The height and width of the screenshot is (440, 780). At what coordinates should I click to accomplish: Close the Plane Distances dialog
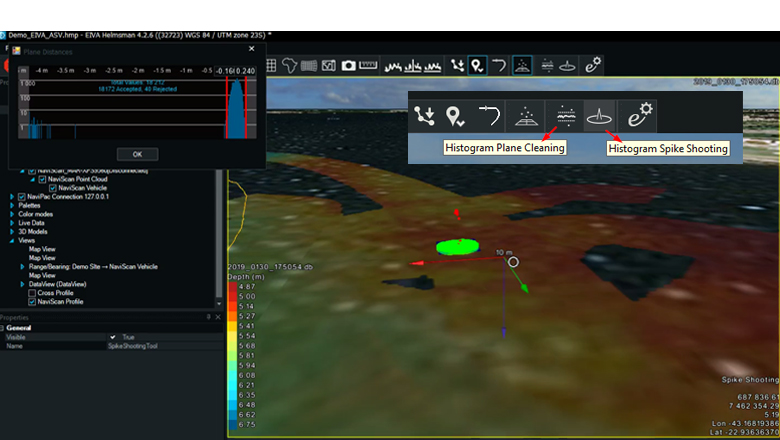coord(251,48)
